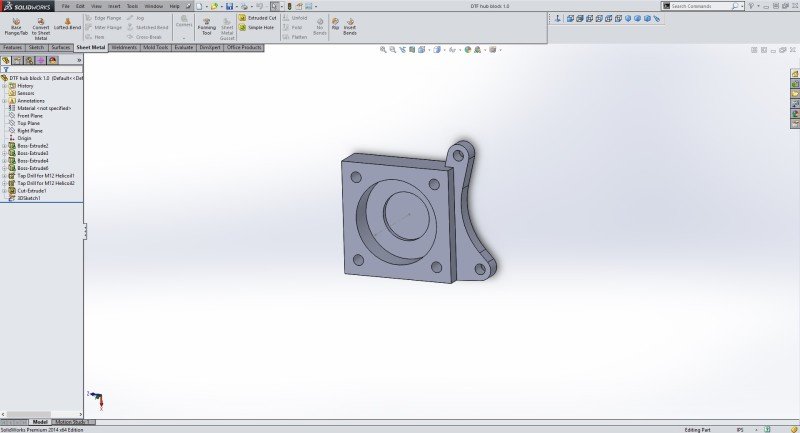Add a Simple Hole

[x=257, y=28]
